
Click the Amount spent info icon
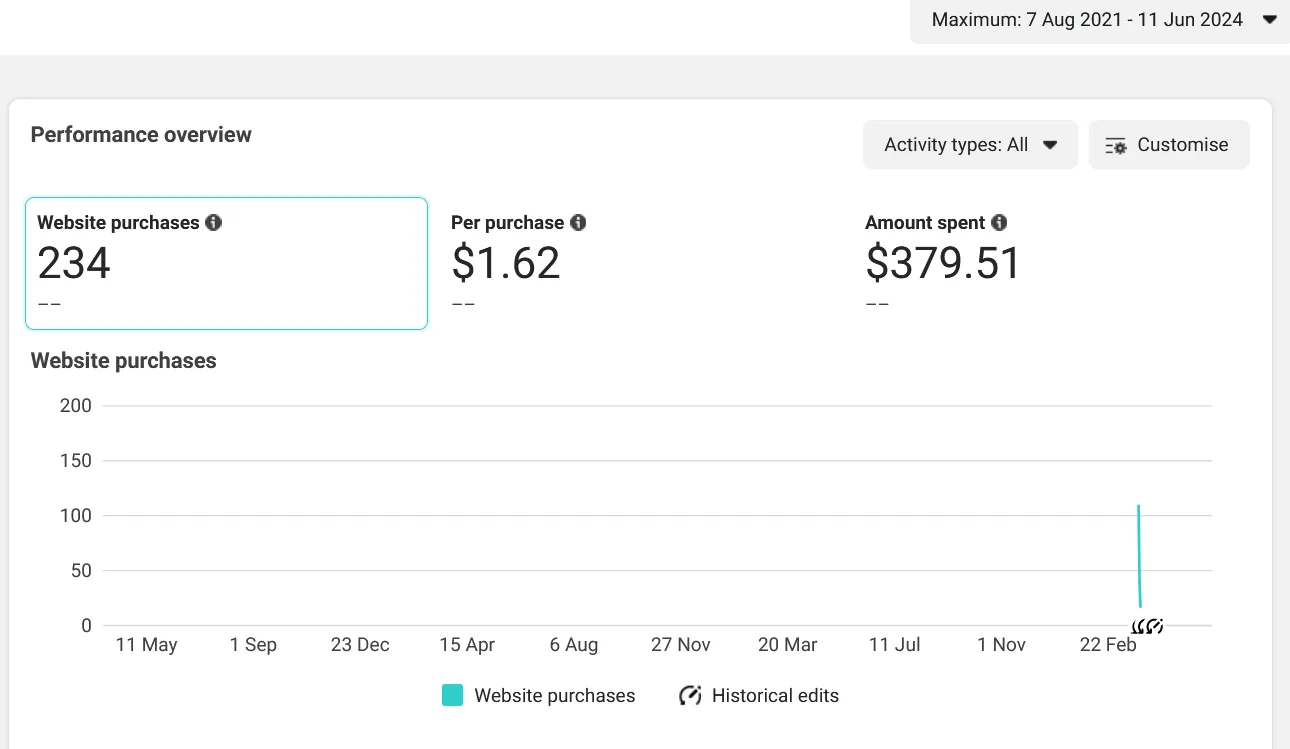click(999, 223)
